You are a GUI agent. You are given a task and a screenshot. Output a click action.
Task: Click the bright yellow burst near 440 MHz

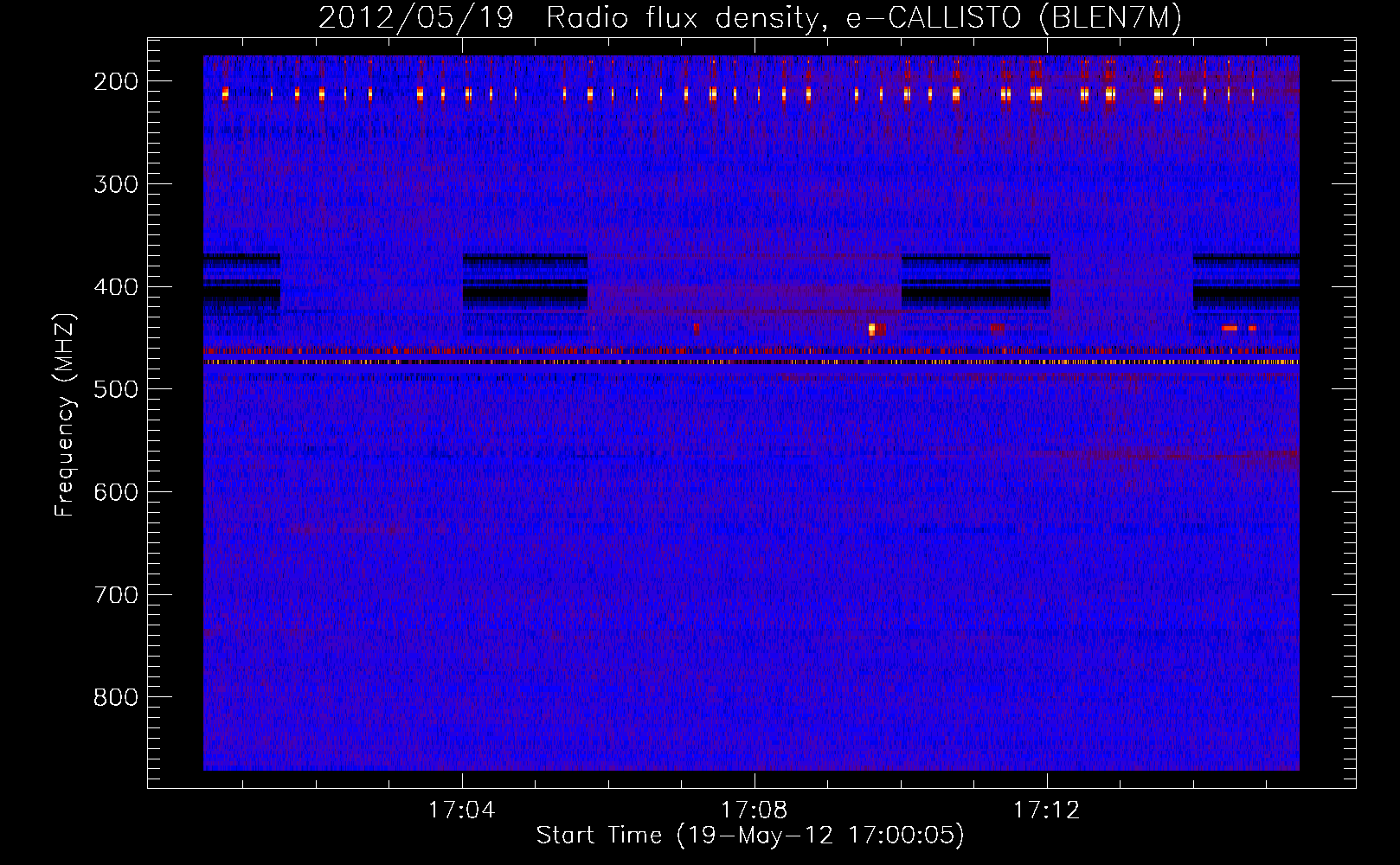coord(871,329)
